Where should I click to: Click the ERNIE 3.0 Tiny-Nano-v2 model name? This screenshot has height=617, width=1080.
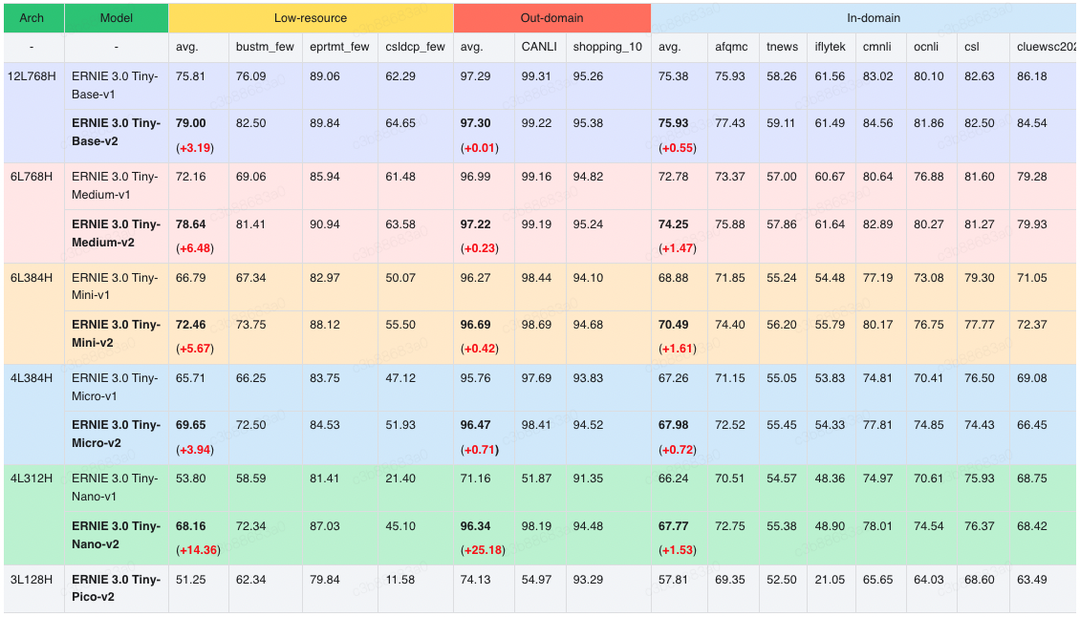[116, 535]
